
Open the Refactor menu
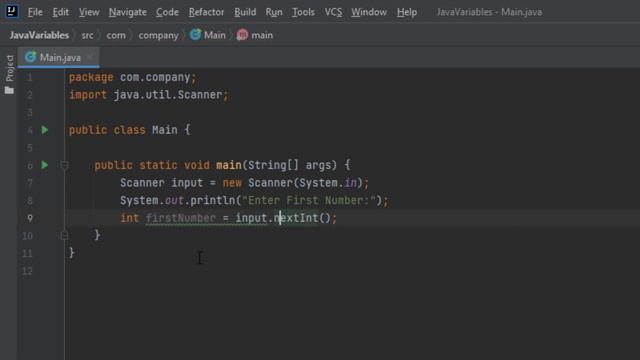click(x=206, y=12)
